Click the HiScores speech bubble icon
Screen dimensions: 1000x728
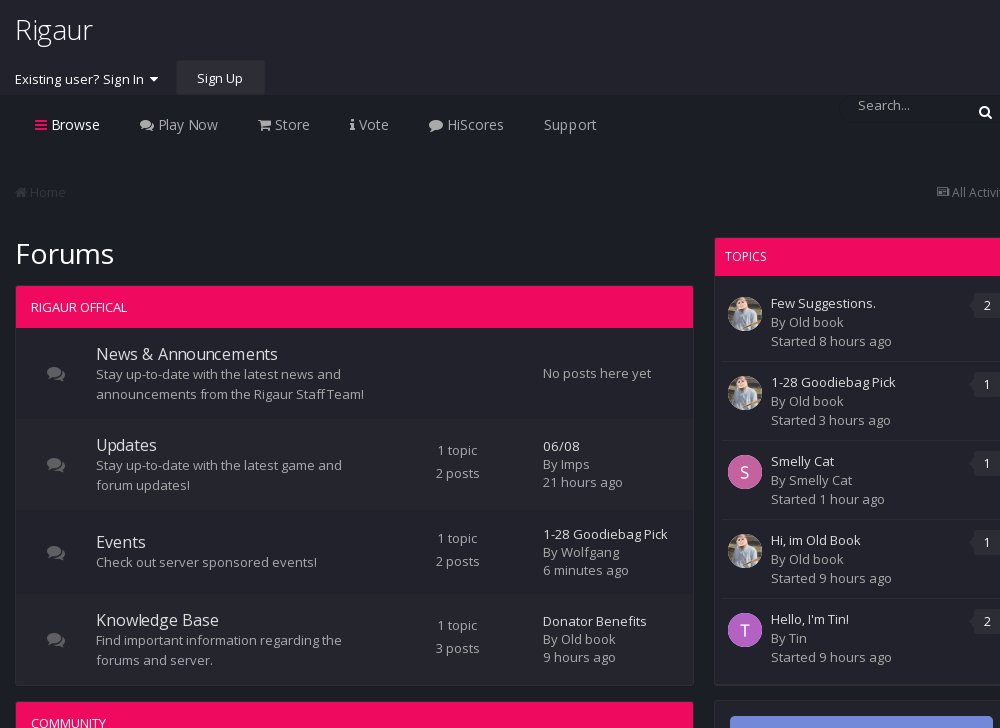coord(436,126)
